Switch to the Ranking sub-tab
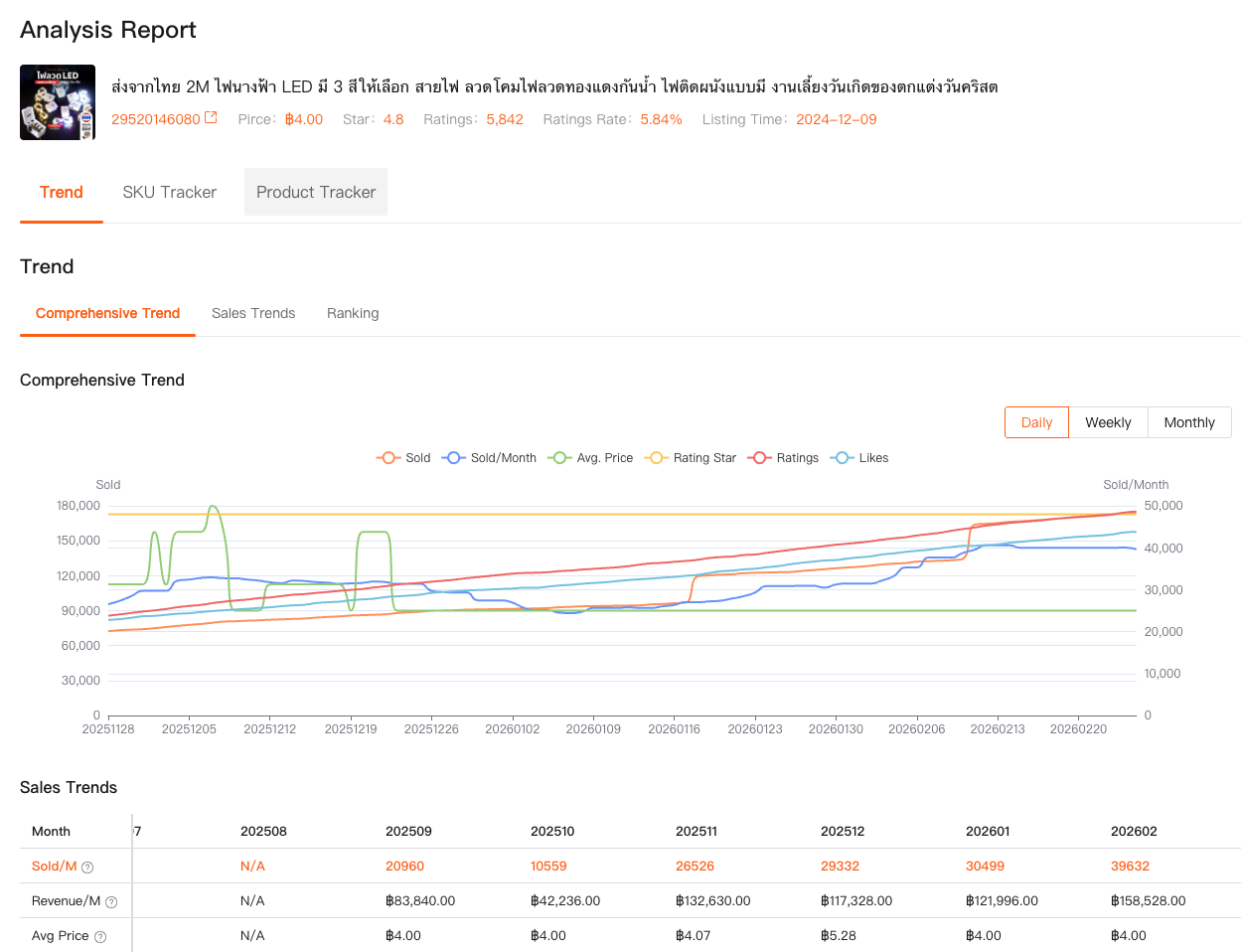Screen dimensions: 1241x952 pos(353,313)
